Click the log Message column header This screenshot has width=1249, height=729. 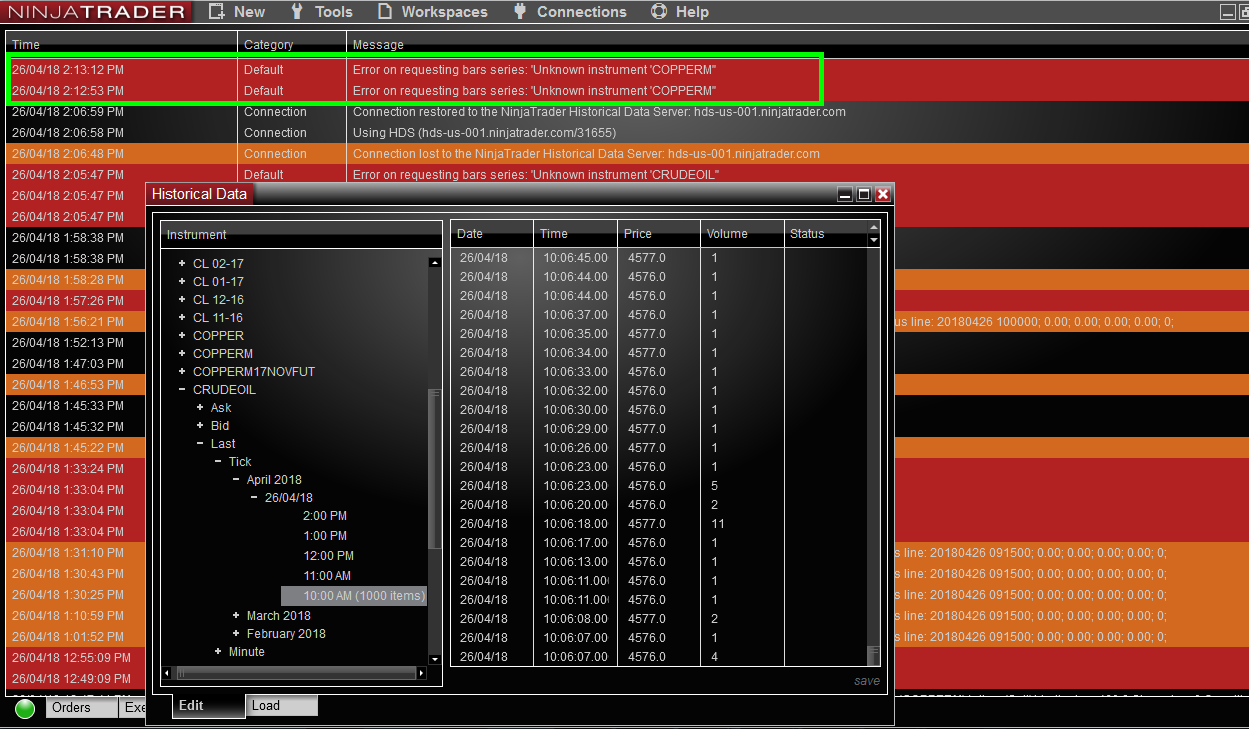click(x=796, y=44)
